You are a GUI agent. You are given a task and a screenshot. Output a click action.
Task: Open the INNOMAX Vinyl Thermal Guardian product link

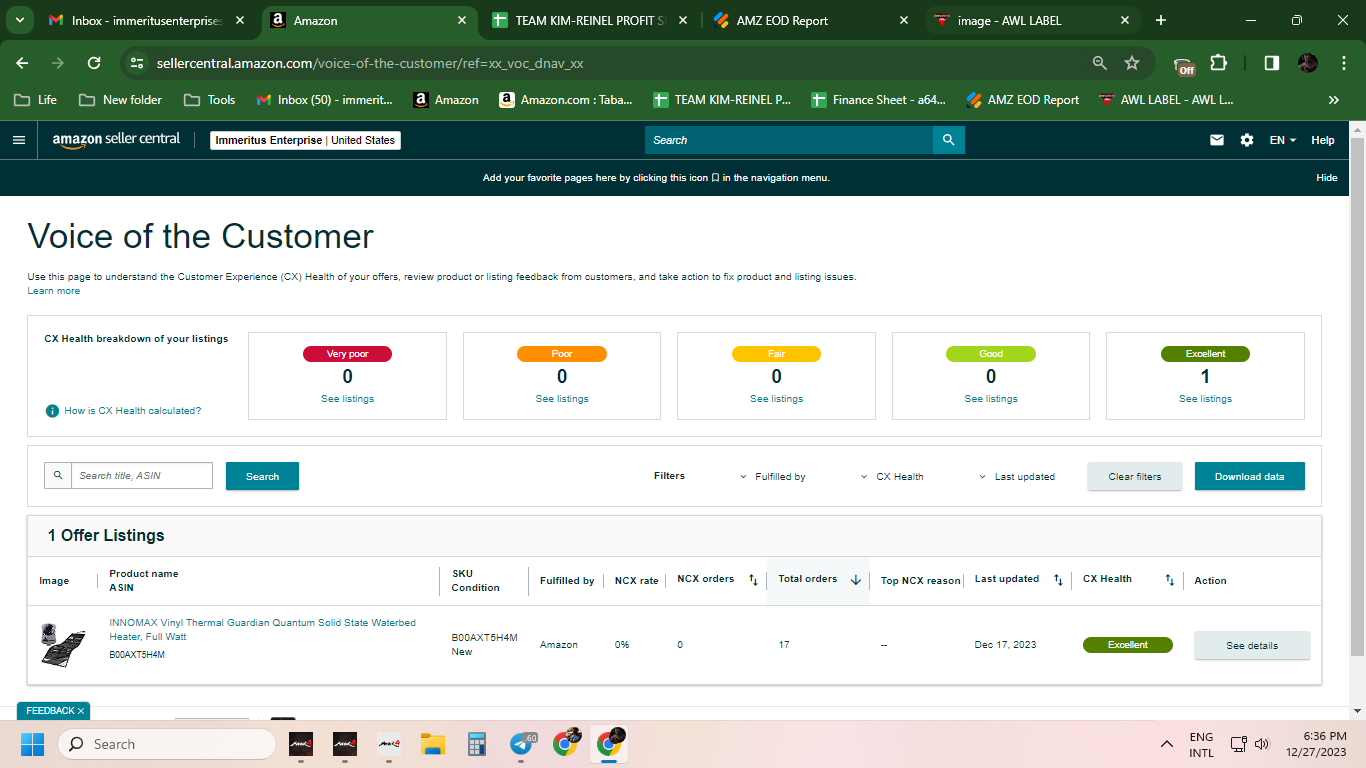point(263,629)
